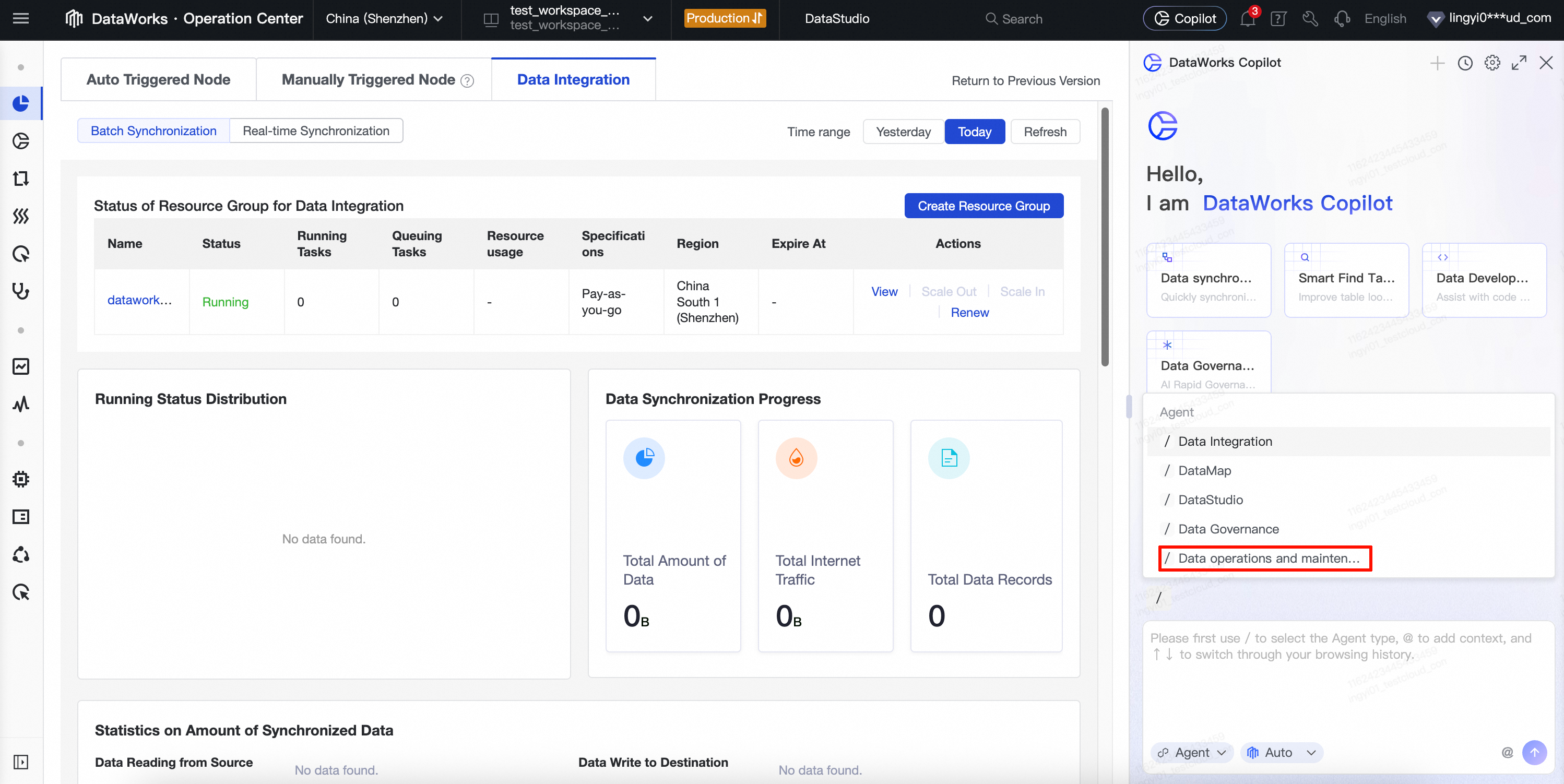1564x784 pixels.
Task: Start a new Copilot chat
Action: [x=1437, y=63]
